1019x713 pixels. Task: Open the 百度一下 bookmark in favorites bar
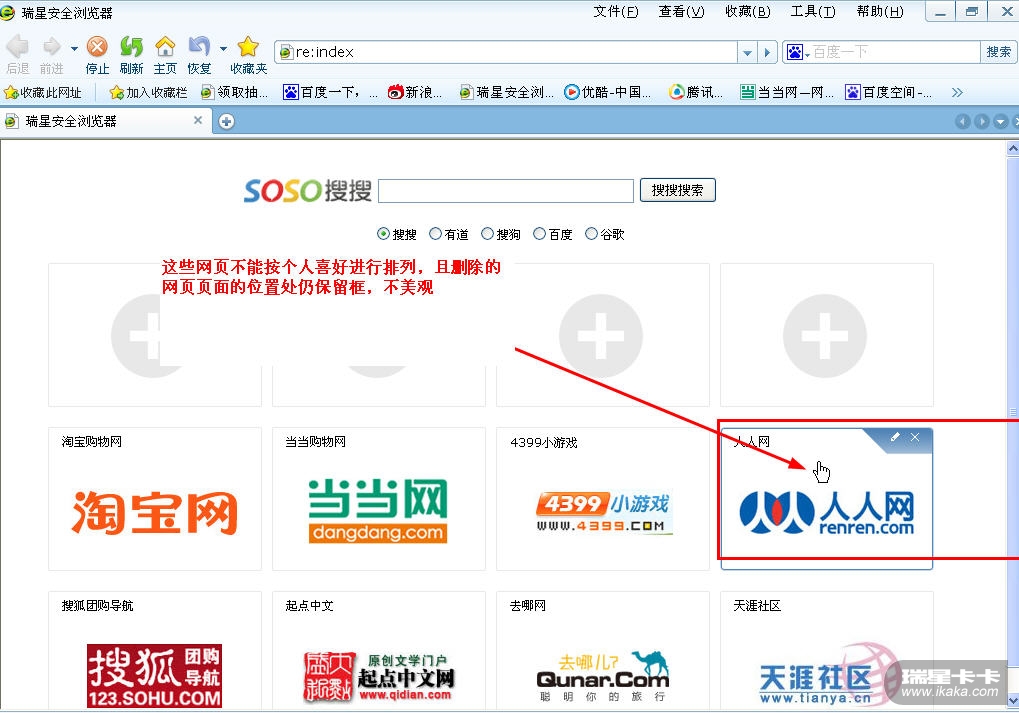click(x=330, y=92)
